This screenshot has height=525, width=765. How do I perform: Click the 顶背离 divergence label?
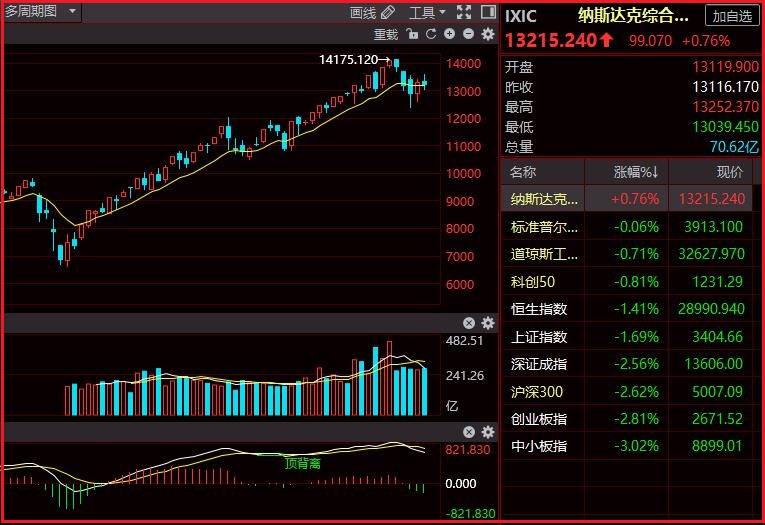point(302,463)
